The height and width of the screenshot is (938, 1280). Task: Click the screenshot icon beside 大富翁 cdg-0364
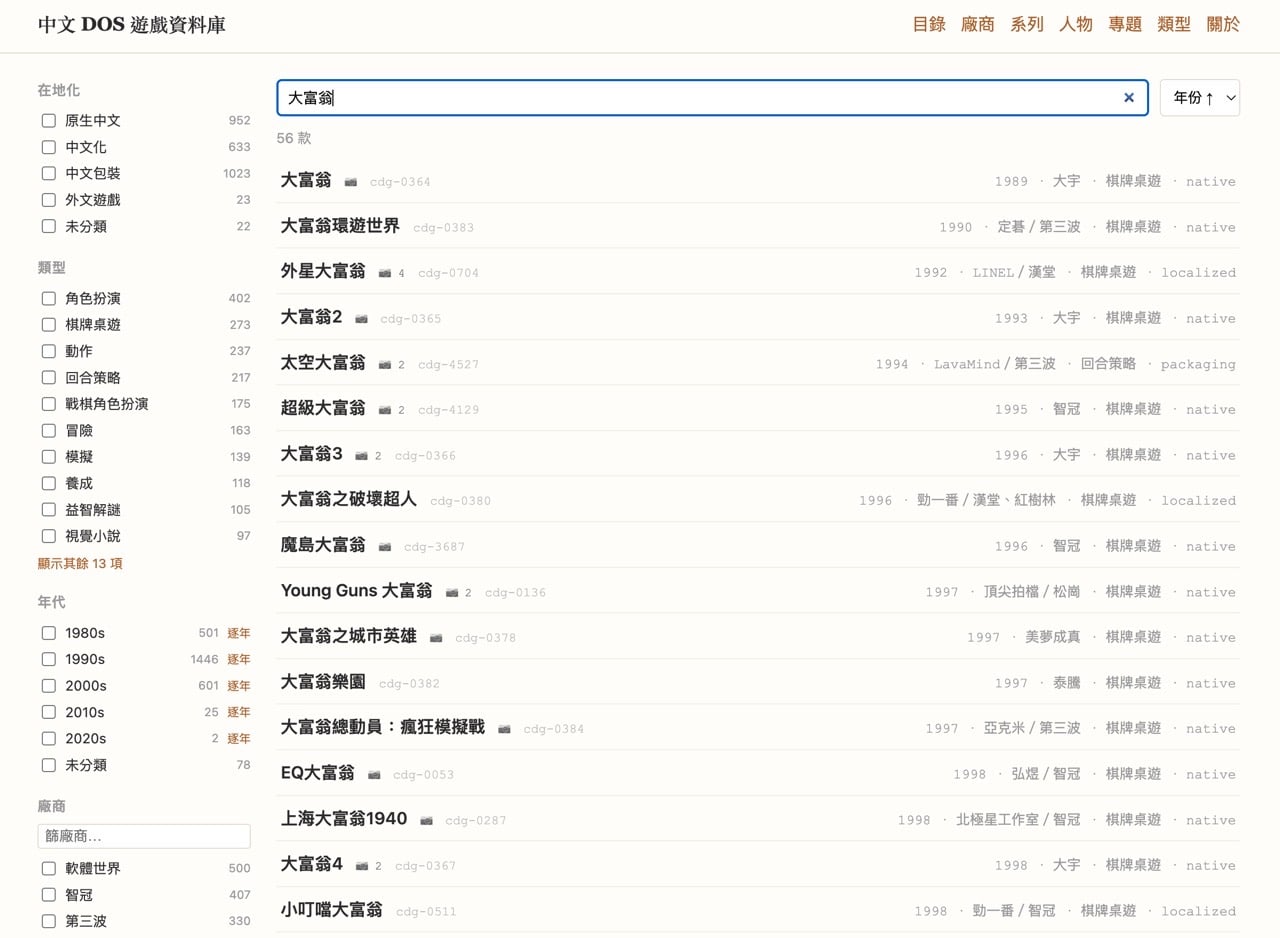click(x=351, y=182)
